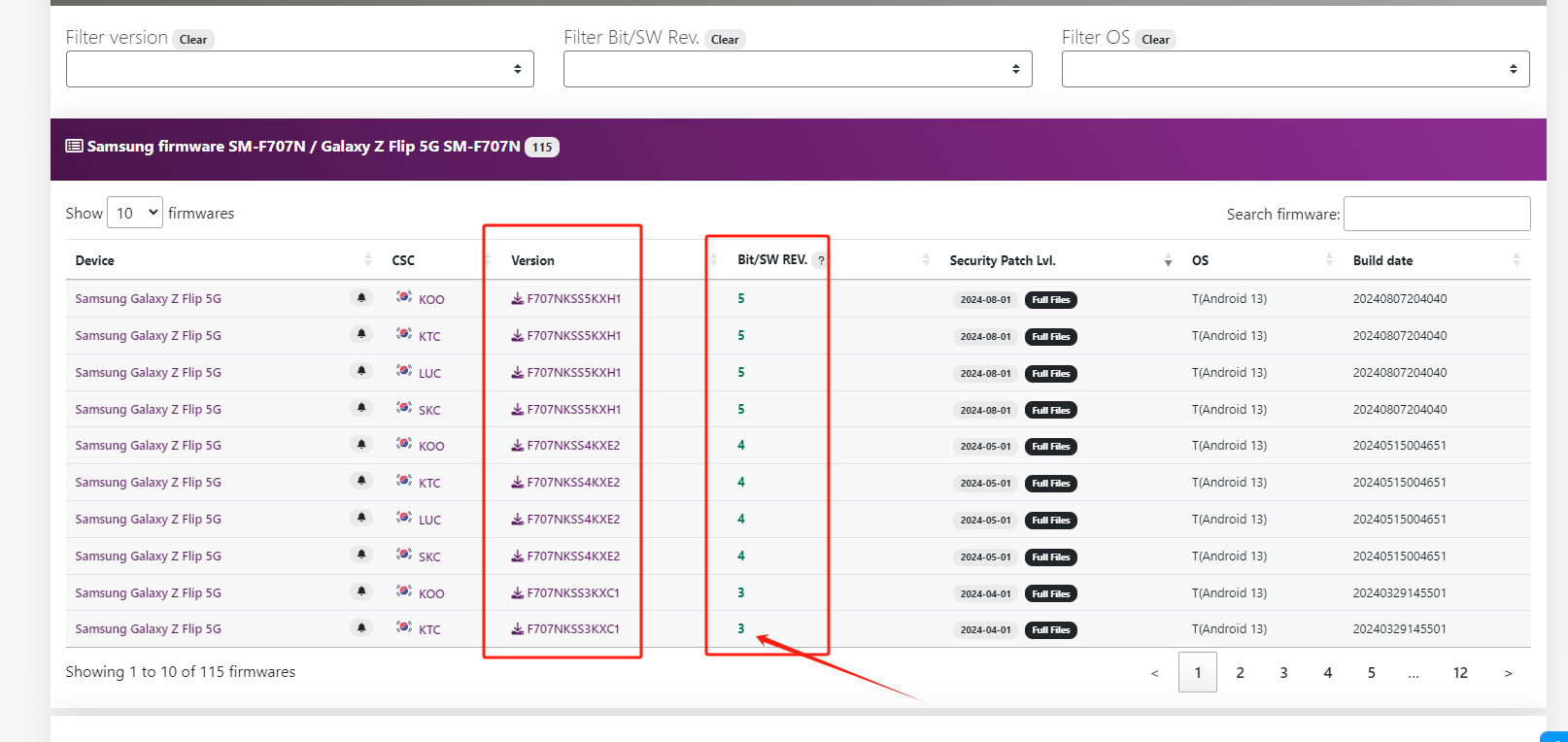Click 'Showing 1 to 10 of 115 firmwares' text
Screen dimensions: 1568x742
181,671
